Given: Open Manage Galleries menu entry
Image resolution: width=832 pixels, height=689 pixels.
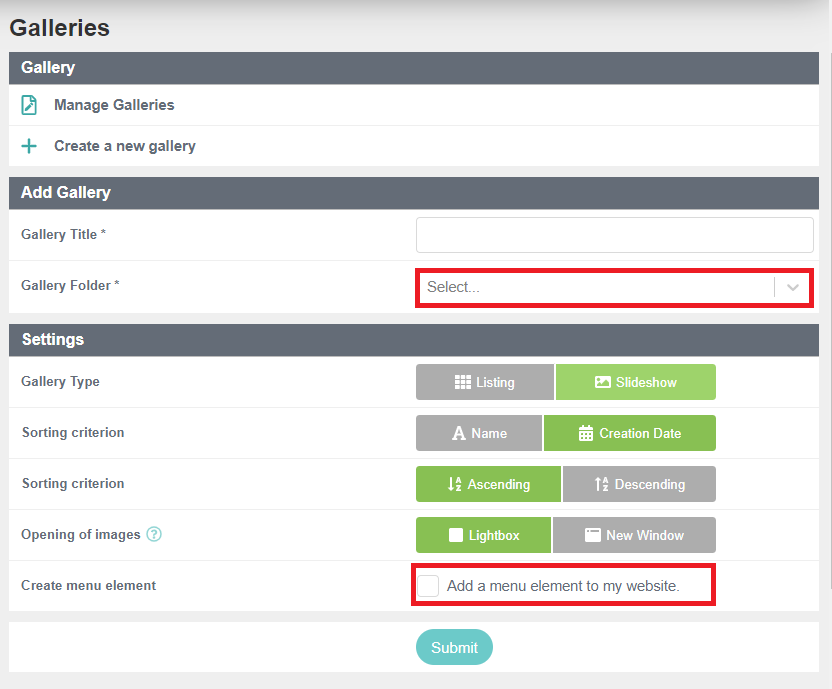Looking at the screenshot, I should coord(414,105).
